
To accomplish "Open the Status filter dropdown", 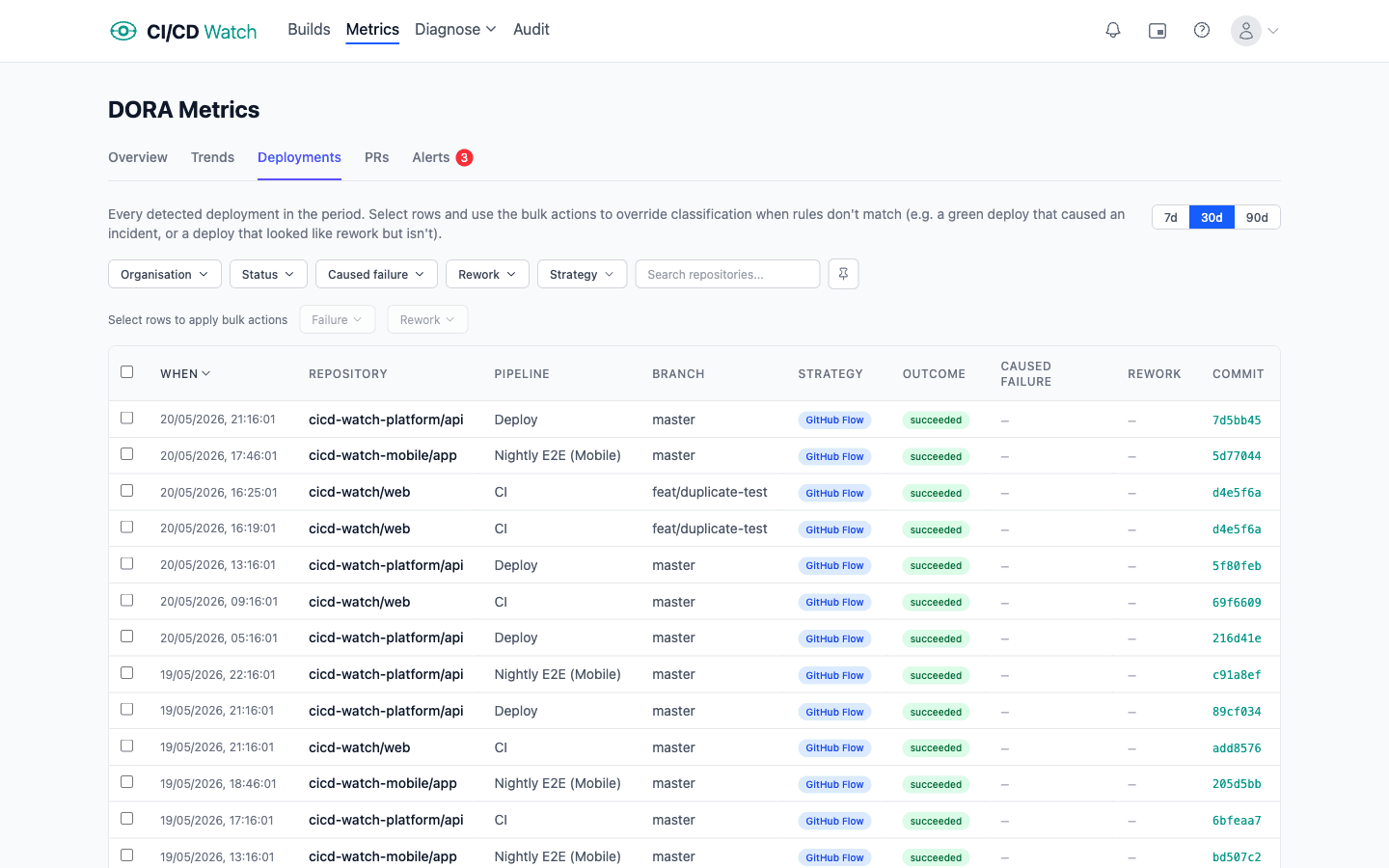I will tap(268, 274).
